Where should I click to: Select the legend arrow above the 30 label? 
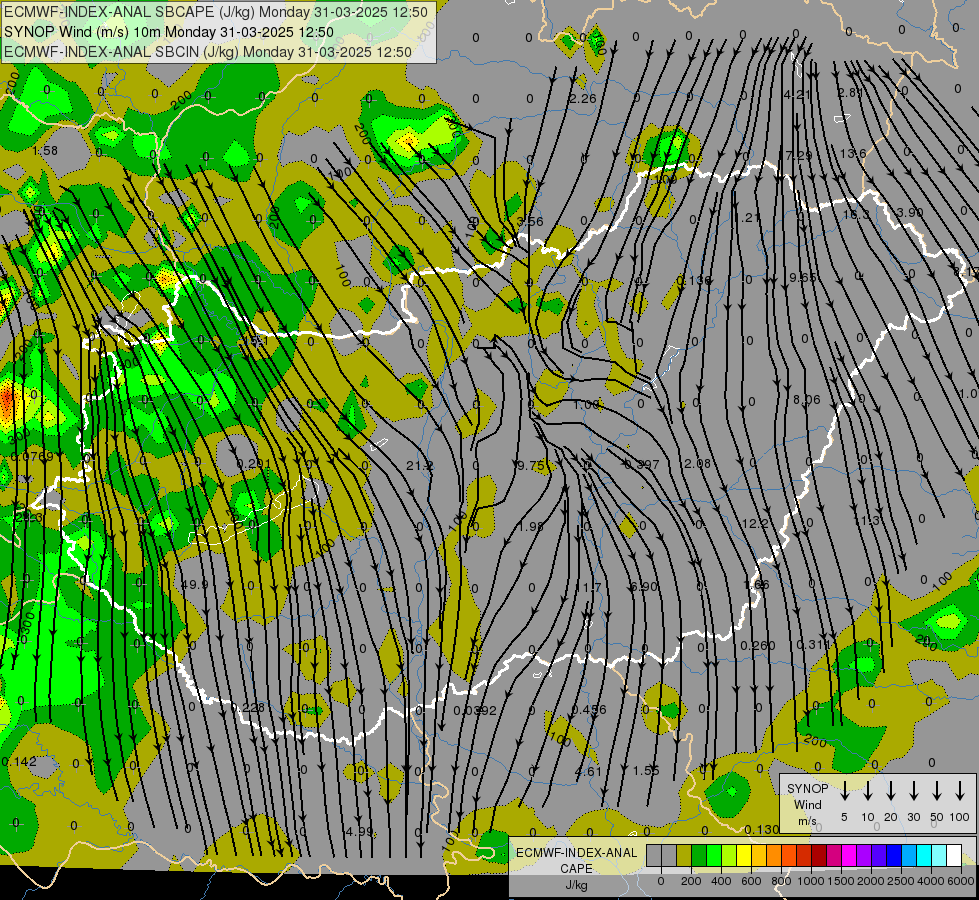click(913, 790)
